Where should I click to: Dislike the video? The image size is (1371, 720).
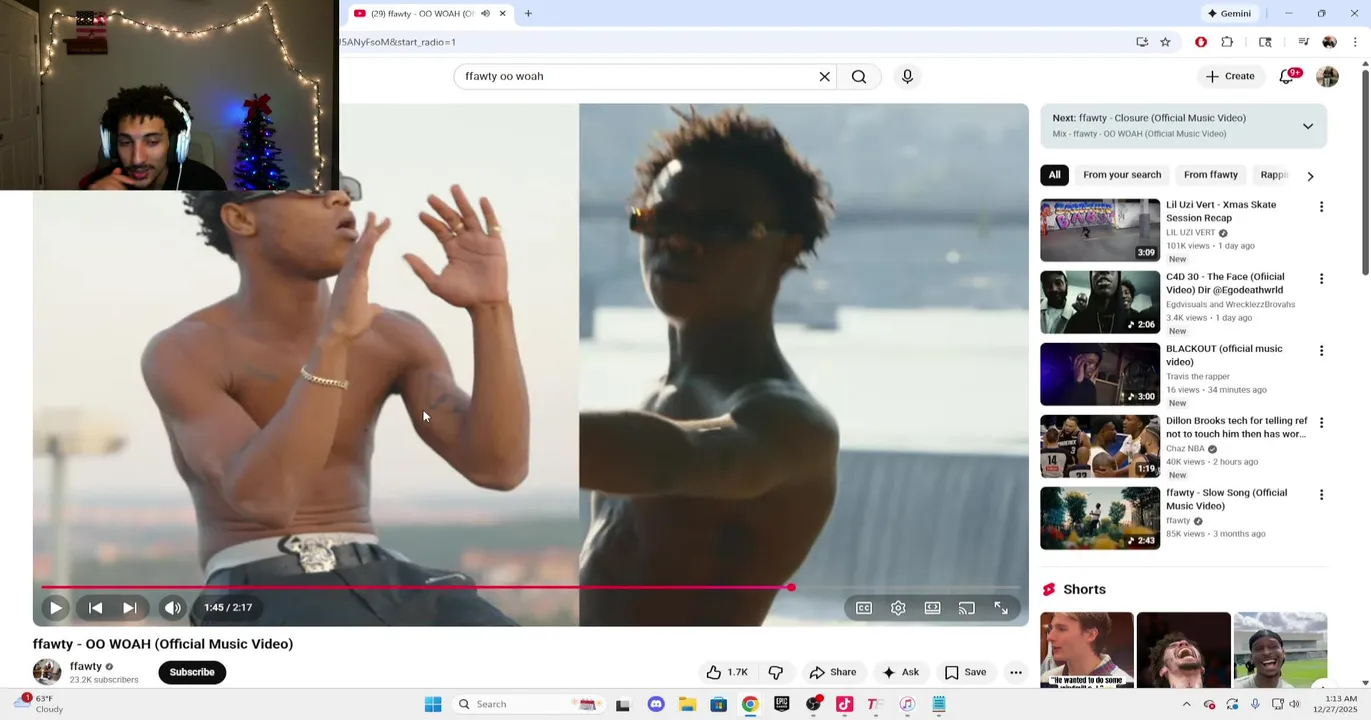tap(776, 672)
